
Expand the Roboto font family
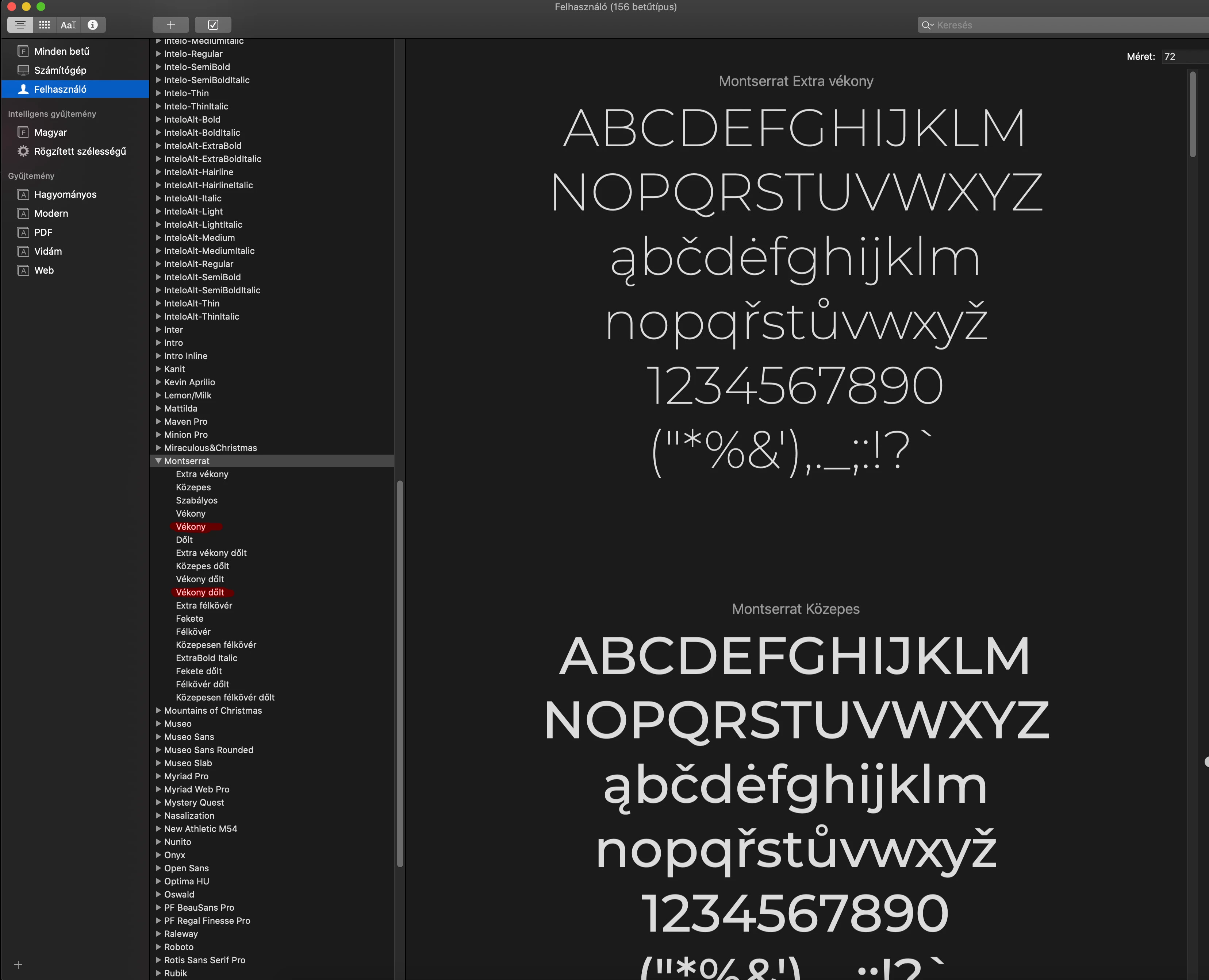158,947
